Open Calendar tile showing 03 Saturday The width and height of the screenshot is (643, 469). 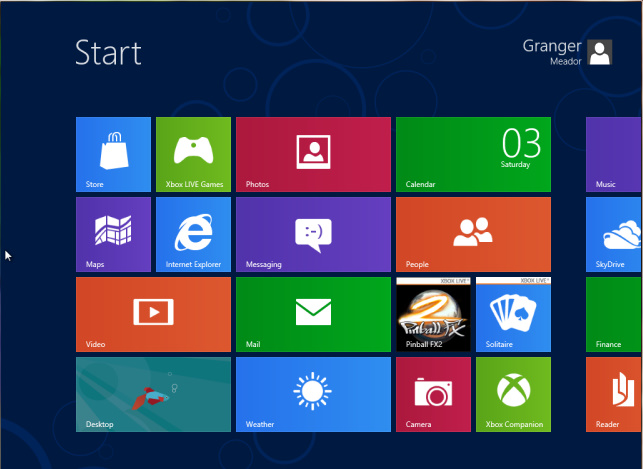[473, 154]
